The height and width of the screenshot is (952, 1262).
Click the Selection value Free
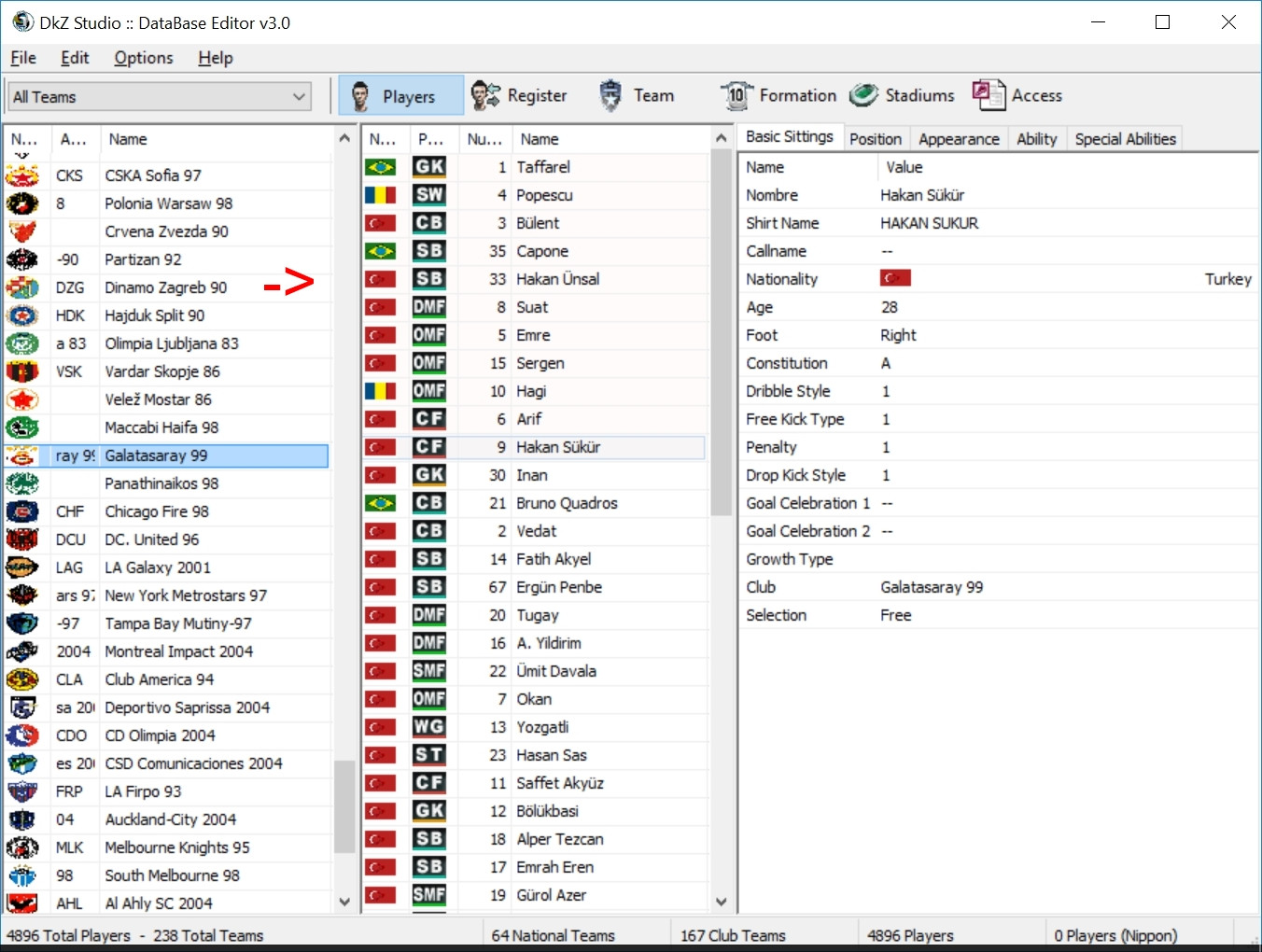click(x=895, y=615)
